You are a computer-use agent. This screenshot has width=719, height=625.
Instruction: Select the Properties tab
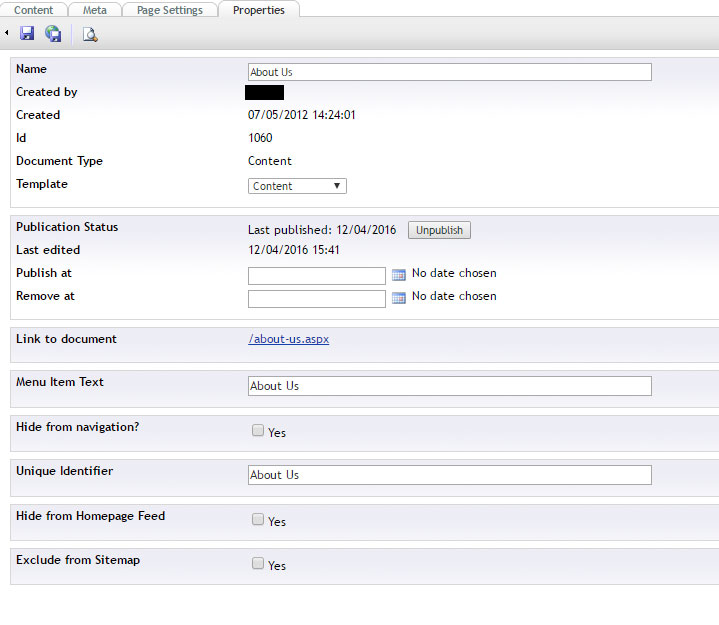coord(259,10)
